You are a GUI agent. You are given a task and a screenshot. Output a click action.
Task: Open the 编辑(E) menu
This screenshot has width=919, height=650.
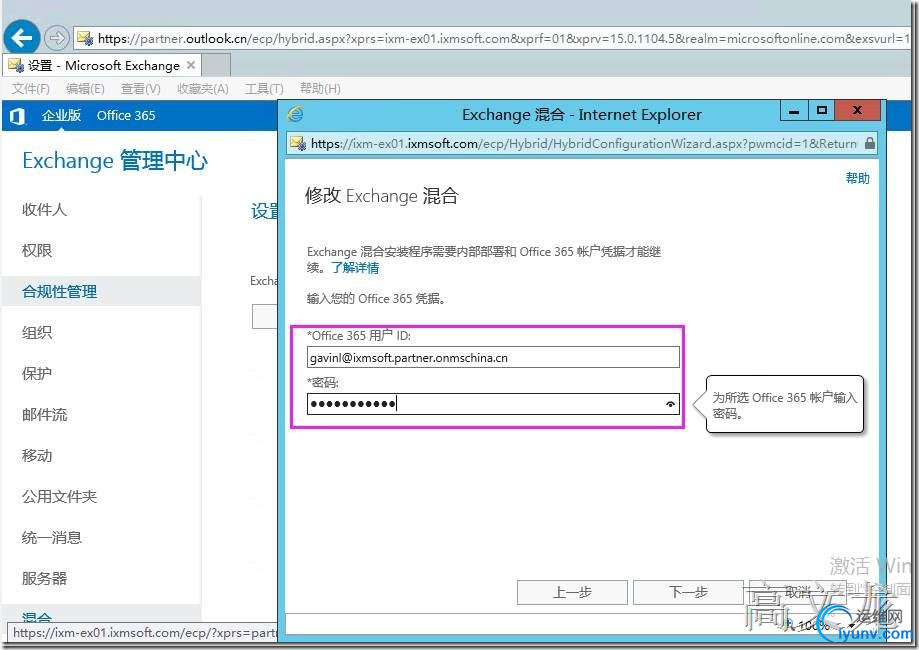(85, 89)
